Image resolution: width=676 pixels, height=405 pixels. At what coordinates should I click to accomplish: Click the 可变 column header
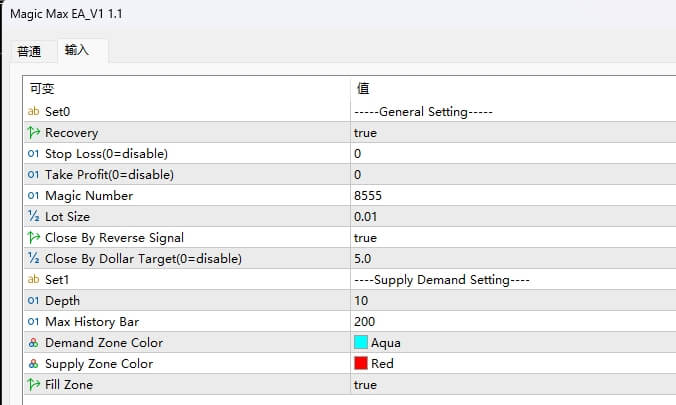42,89
